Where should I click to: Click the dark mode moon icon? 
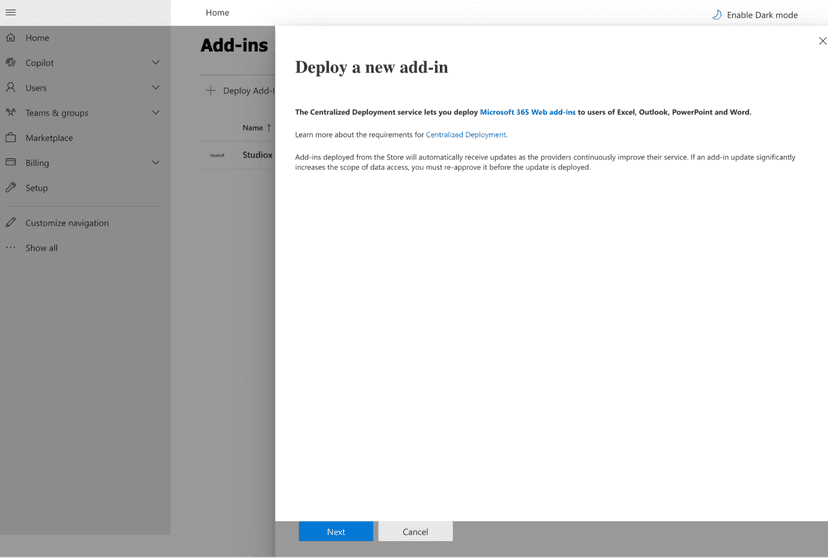(717, 15)
